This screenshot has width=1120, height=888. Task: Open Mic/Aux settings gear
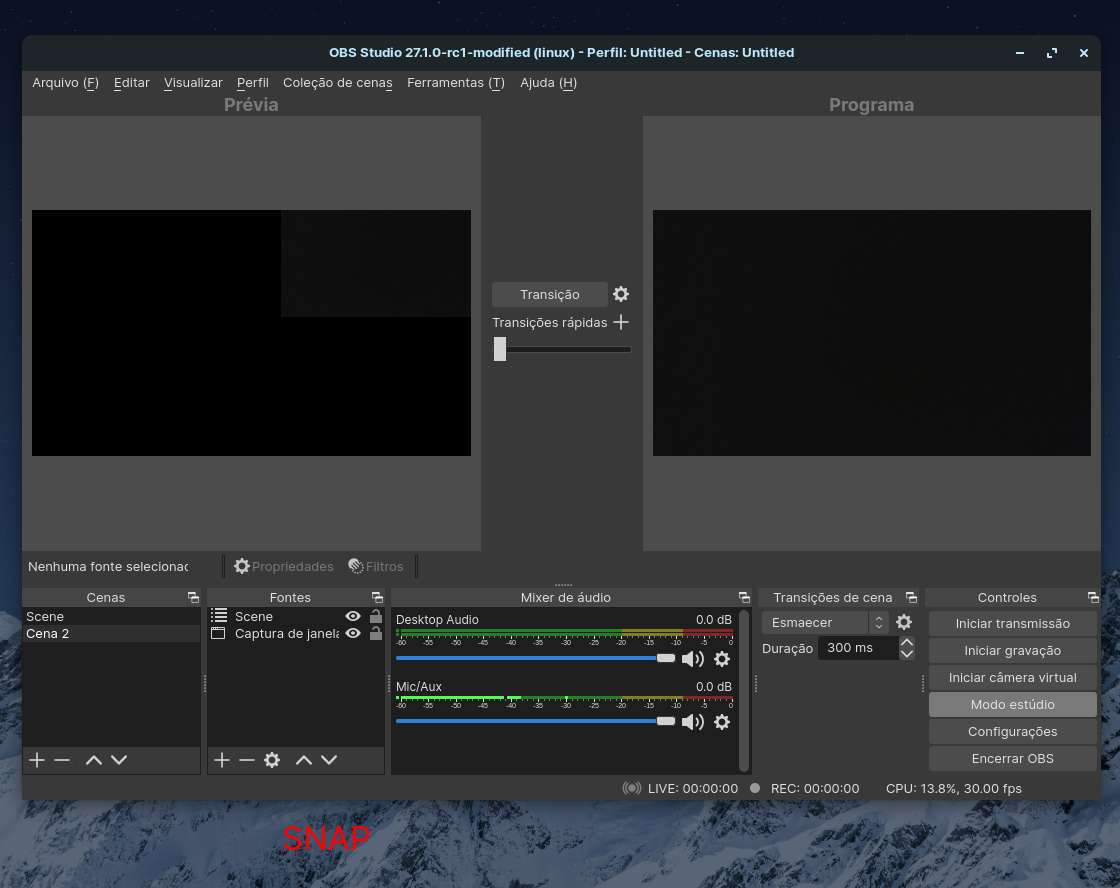pyautogui.click(x=722, y=722)
